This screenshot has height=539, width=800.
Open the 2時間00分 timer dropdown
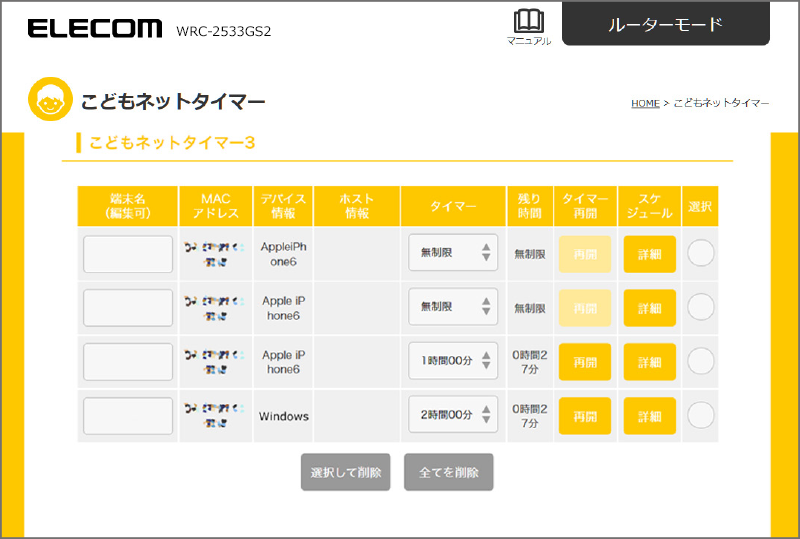pos(453,415)
